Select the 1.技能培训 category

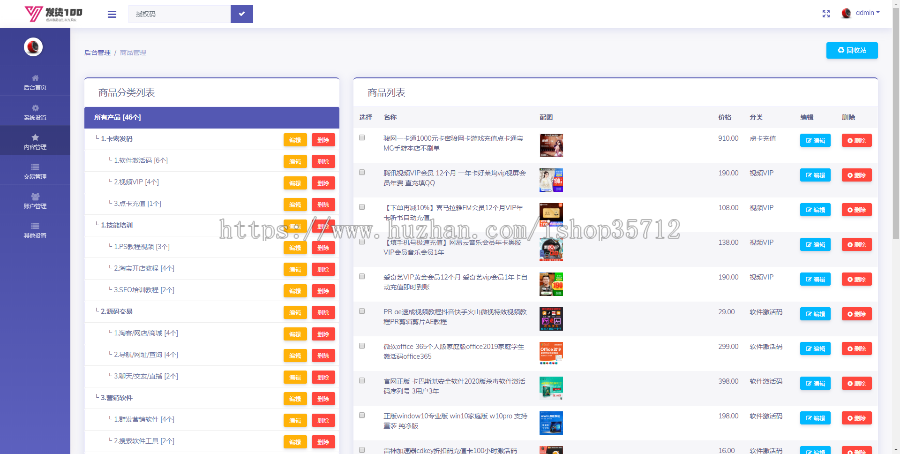[117, 225]
